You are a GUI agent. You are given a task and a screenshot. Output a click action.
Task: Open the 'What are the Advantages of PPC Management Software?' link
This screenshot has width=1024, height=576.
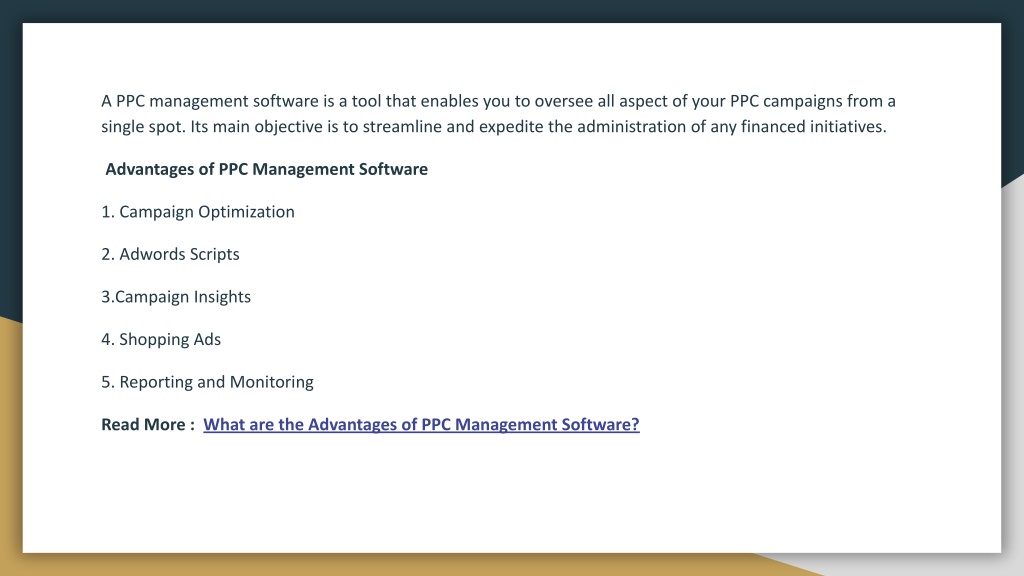point(421,424)
